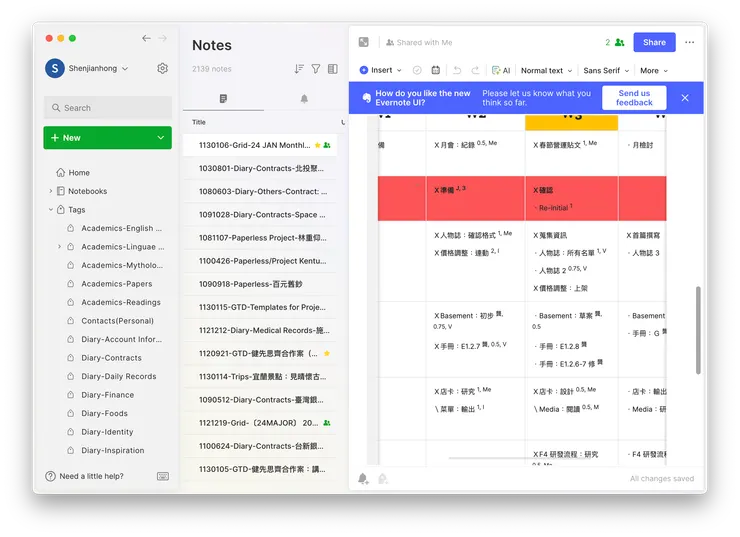Click the Title column header

point(199,122)
